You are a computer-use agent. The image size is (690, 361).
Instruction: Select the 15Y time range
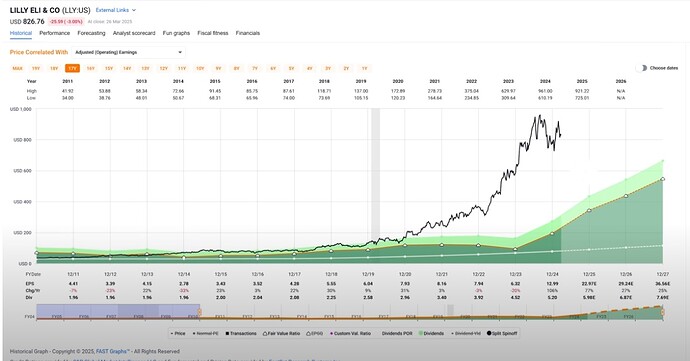(x=109, y=68)
